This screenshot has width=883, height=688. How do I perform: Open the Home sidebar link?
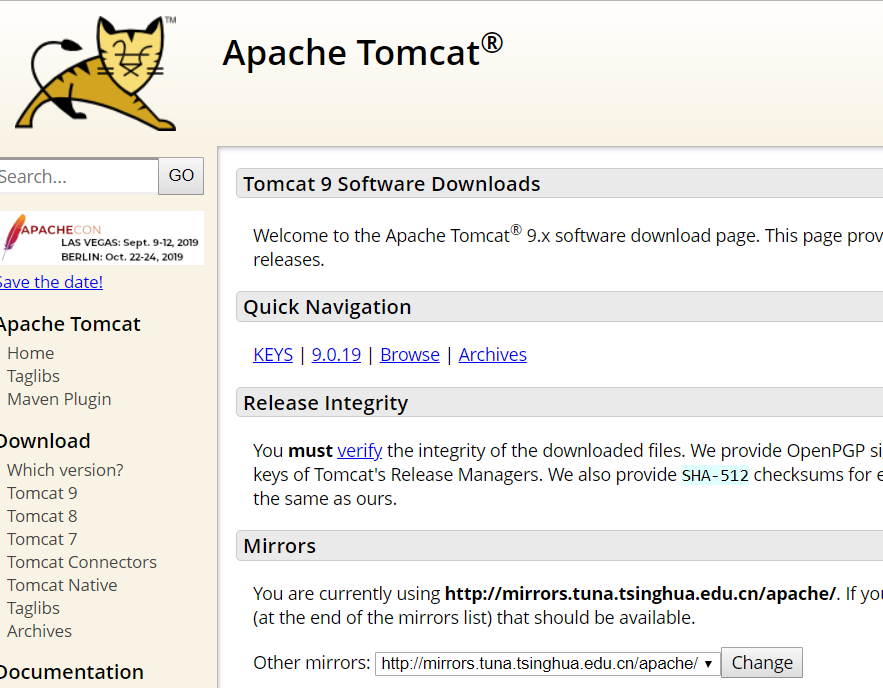(30, 353)
